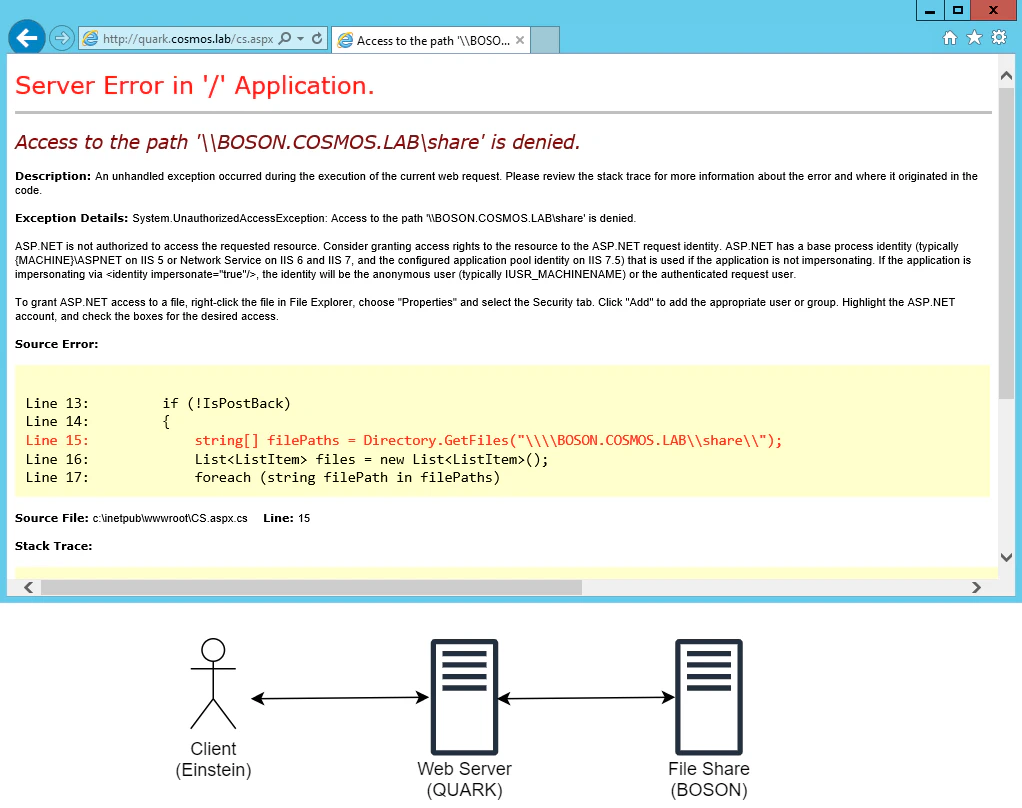
Task: Click the red 'Line 15:' Directory.GetFiles code row
Action: click(x=403, y=440)
